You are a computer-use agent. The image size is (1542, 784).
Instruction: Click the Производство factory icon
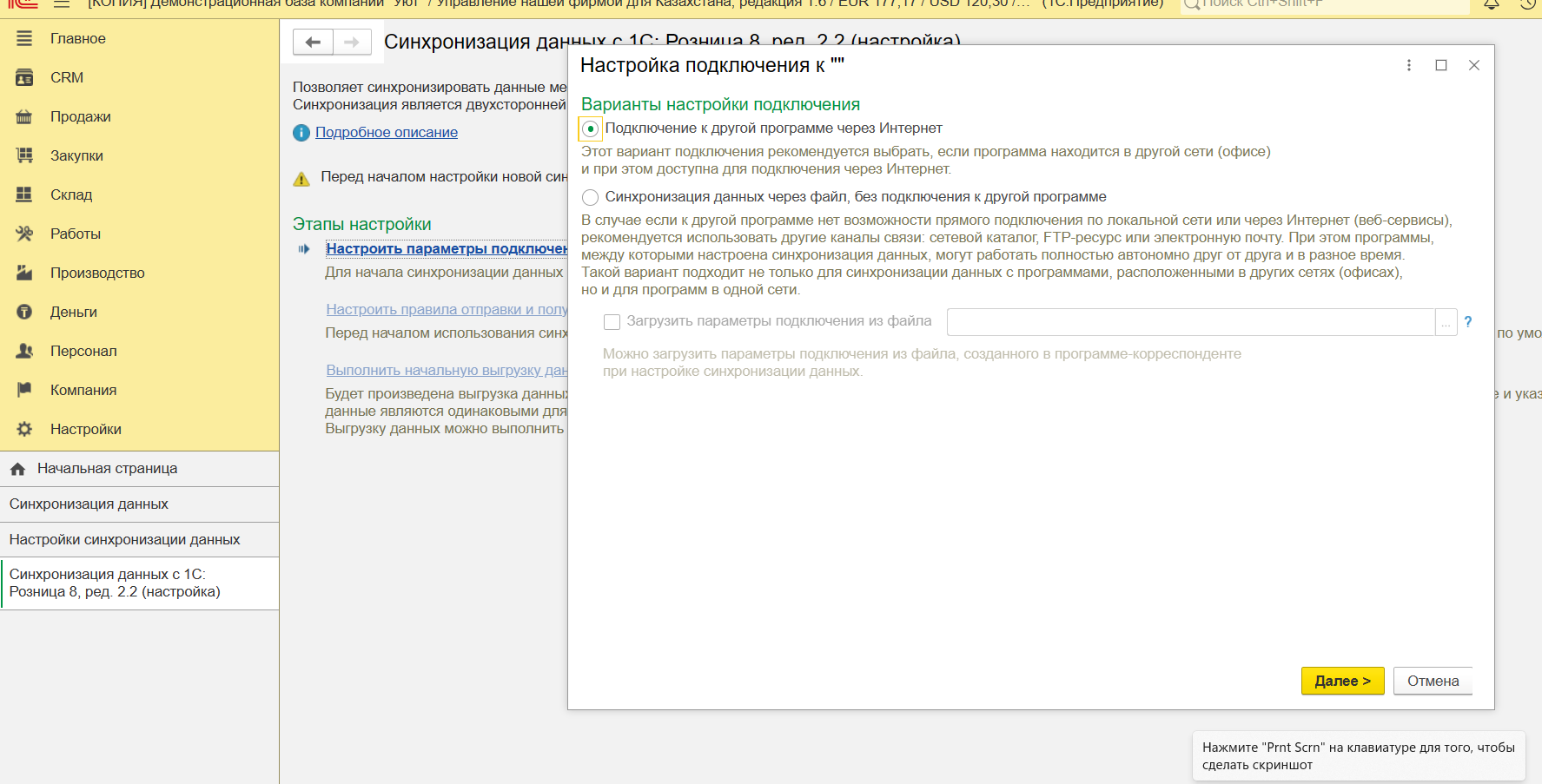tap(24, 273)
